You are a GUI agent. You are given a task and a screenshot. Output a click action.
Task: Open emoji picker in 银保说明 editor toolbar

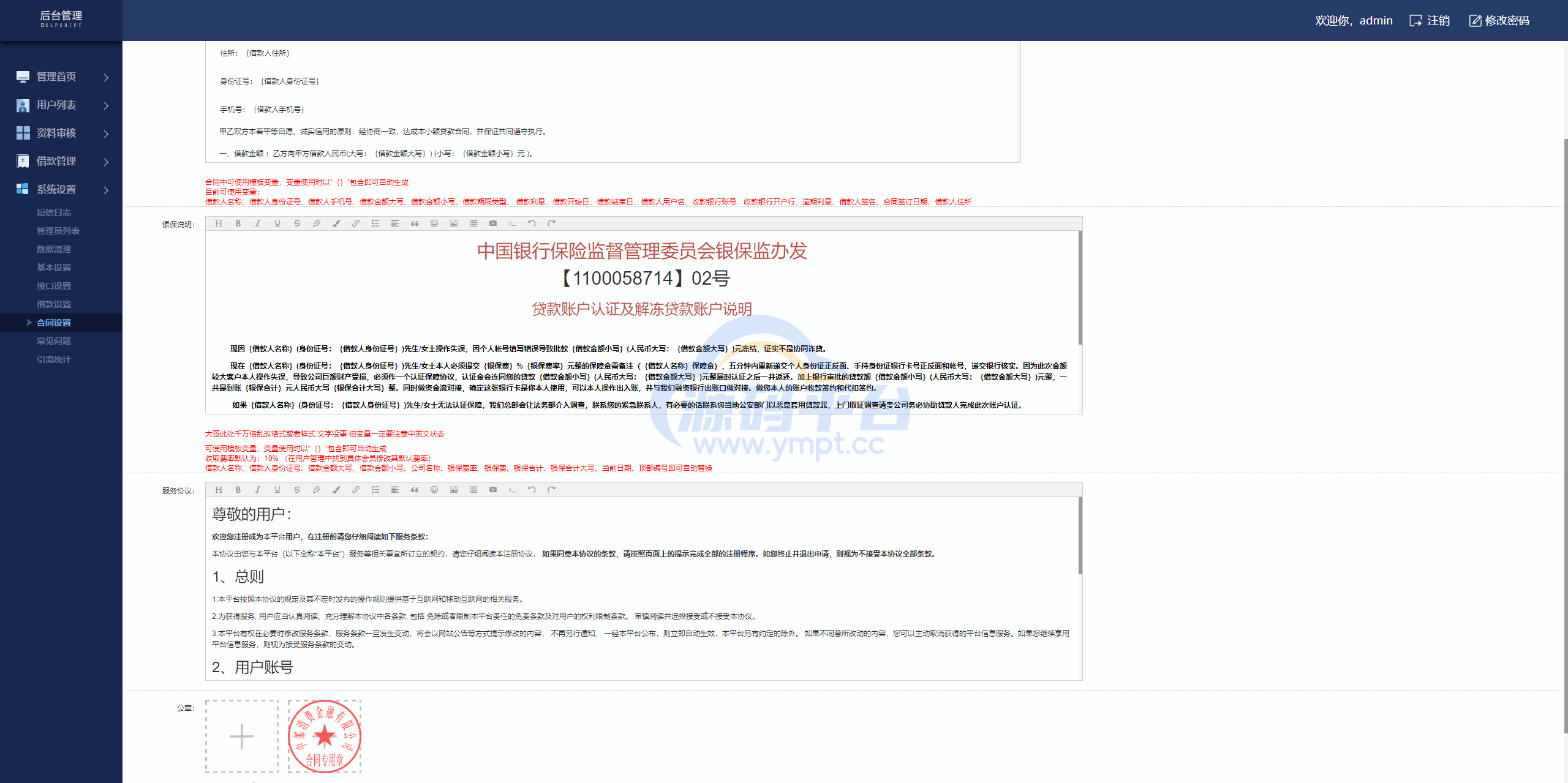pos(434,223)
